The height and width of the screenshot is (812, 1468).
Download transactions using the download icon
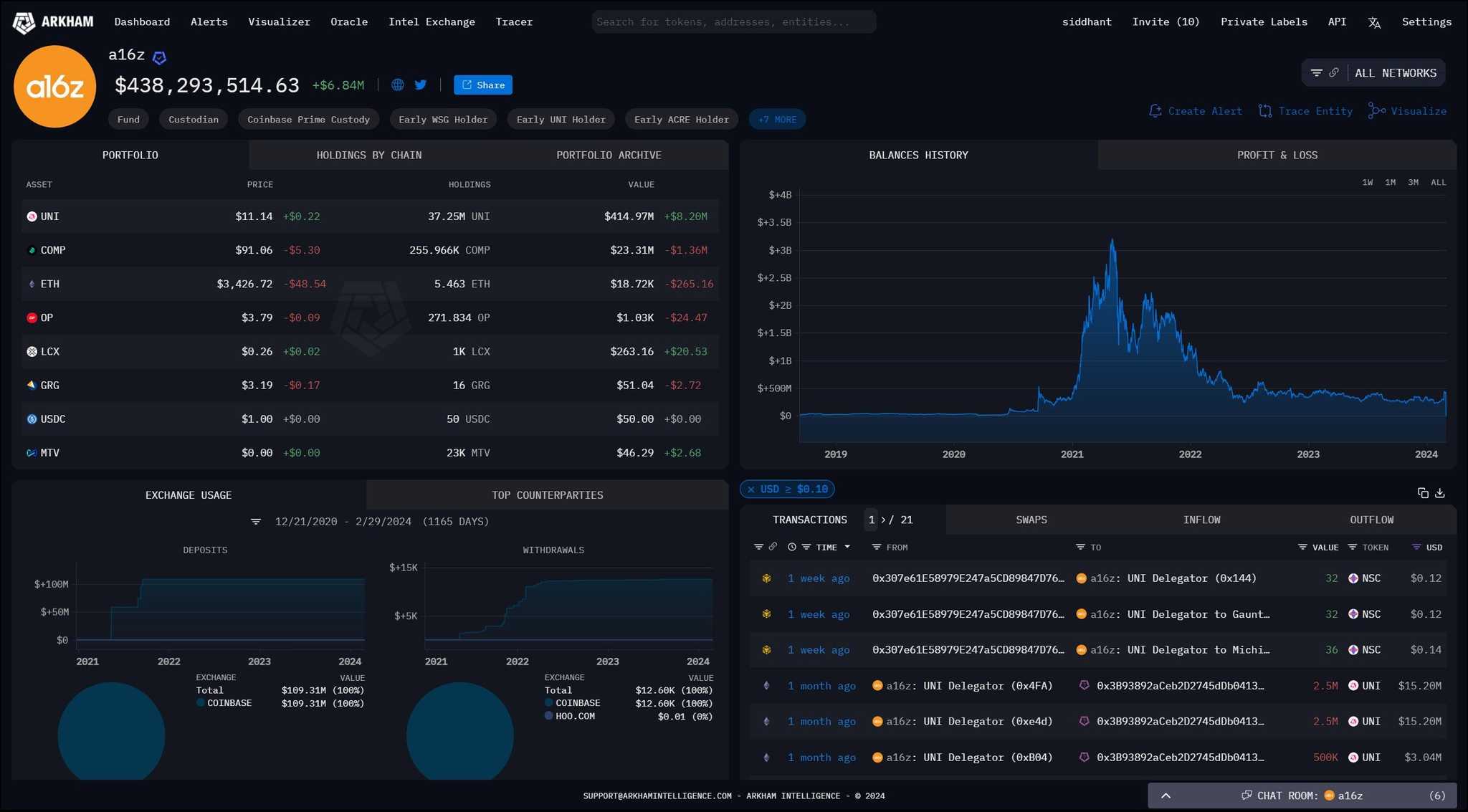tap(1440, 493)
